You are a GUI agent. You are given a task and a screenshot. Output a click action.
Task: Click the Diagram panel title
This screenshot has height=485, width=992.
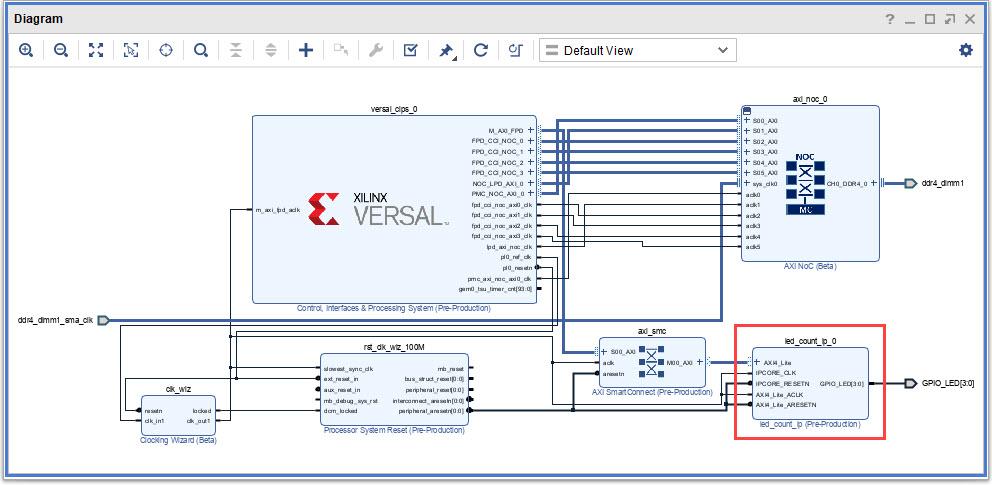click(x=38, y=18)
